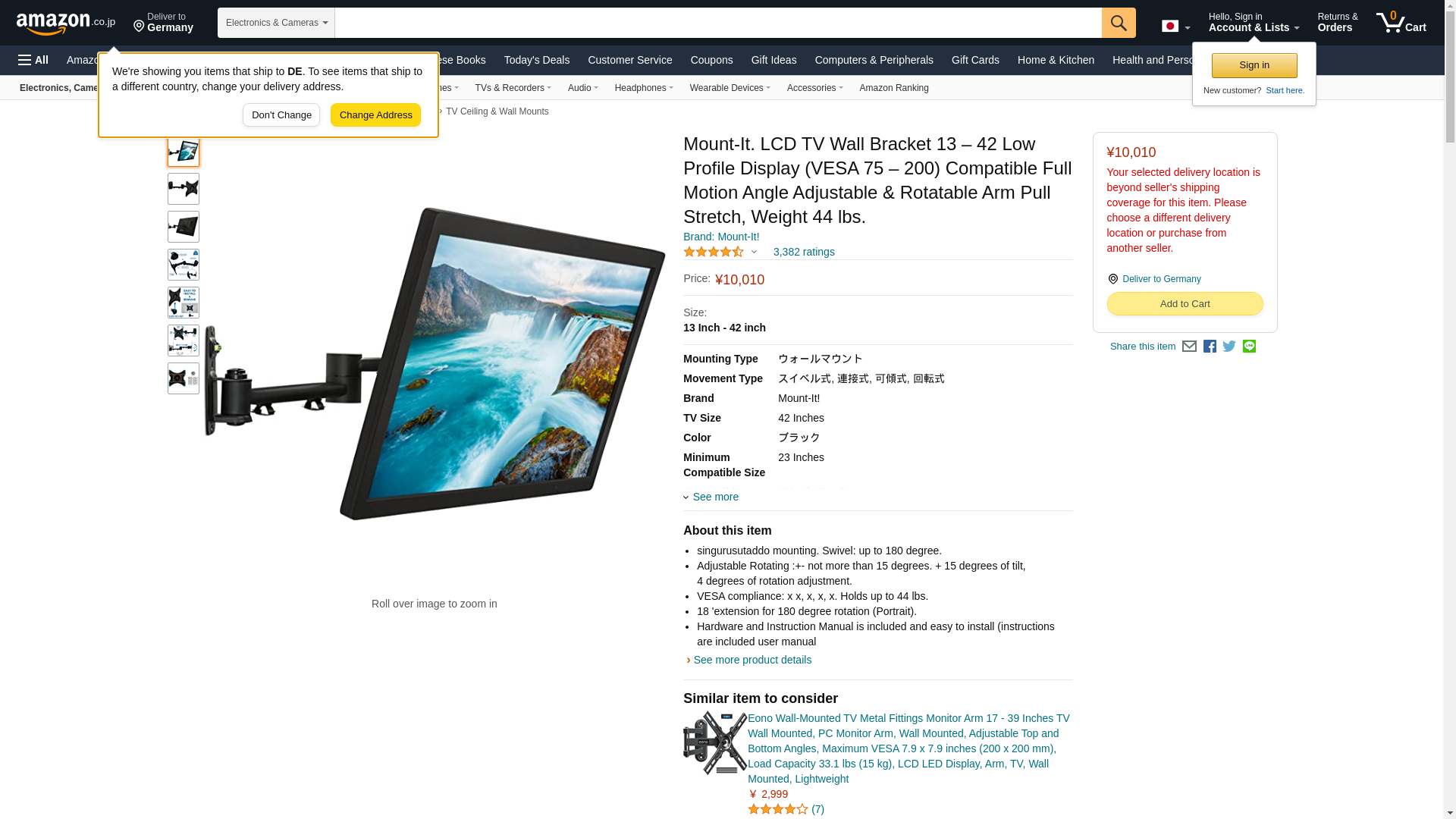Share this item on Facebook
The height and width of the screenshot is (819, 1456).
coord(1210,347)
